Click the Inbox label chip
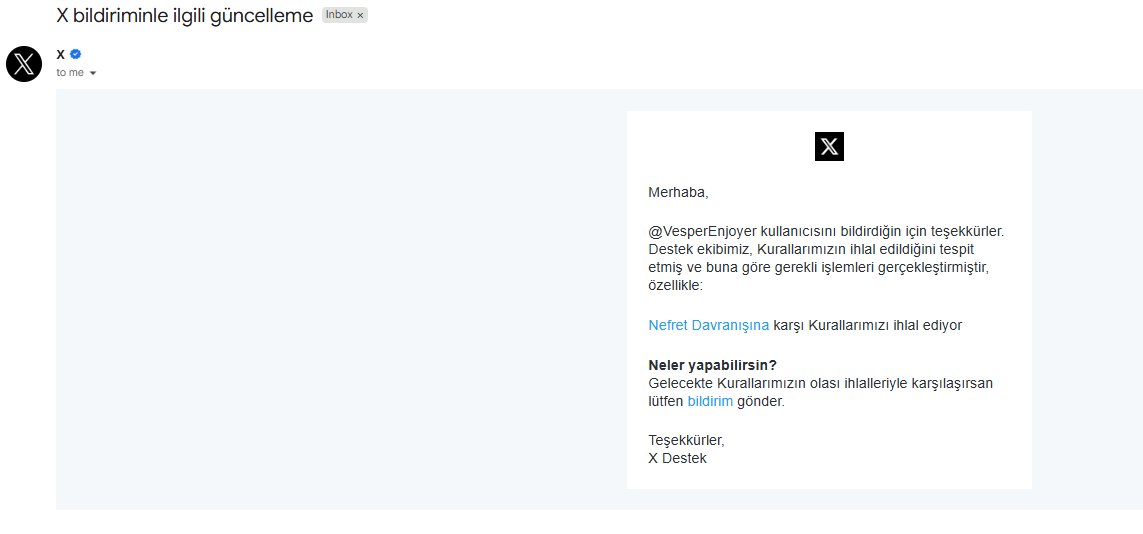Image resolution: width=1143 pixels, height=534 pixels. (345, 15)
